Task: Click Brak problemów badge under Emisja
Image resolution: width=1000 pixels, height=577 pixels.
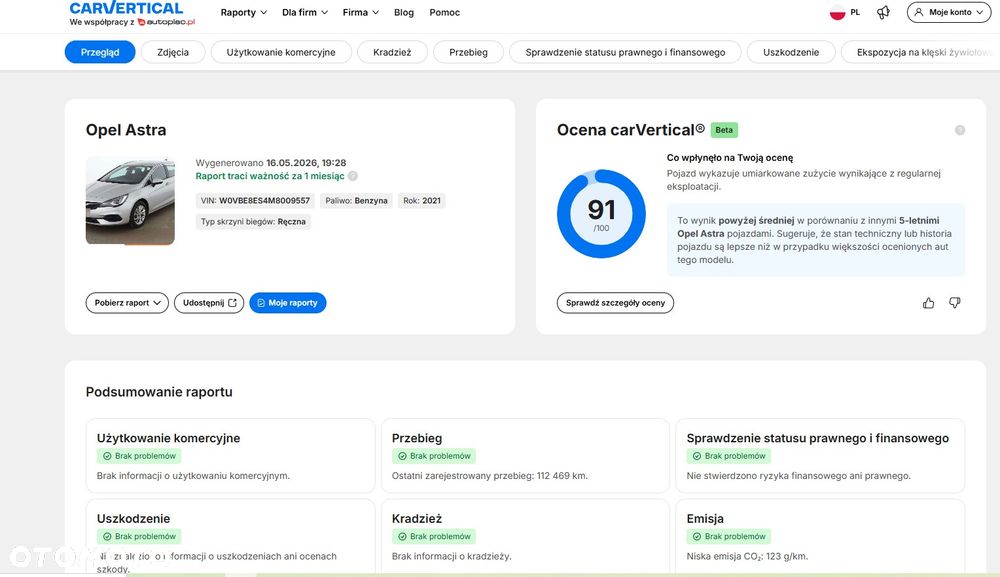Action: (x=729, y=536)
